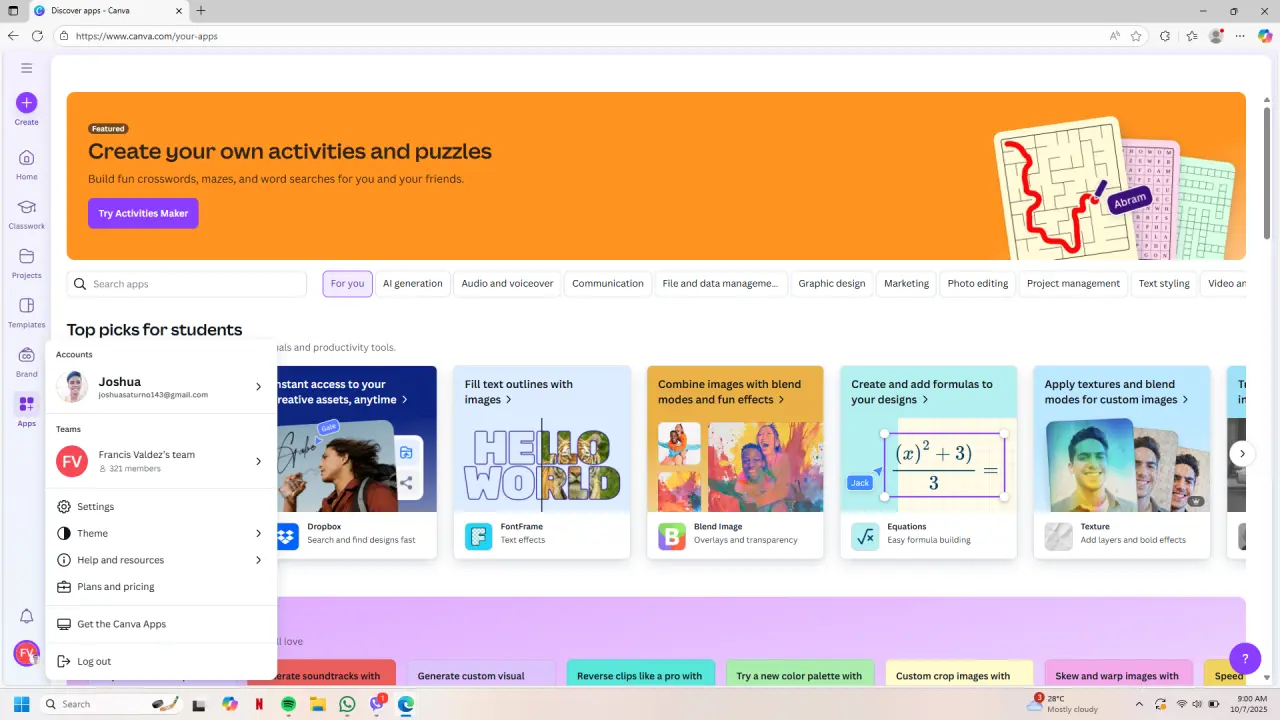Switch to the Graphic design category tab

832,284
